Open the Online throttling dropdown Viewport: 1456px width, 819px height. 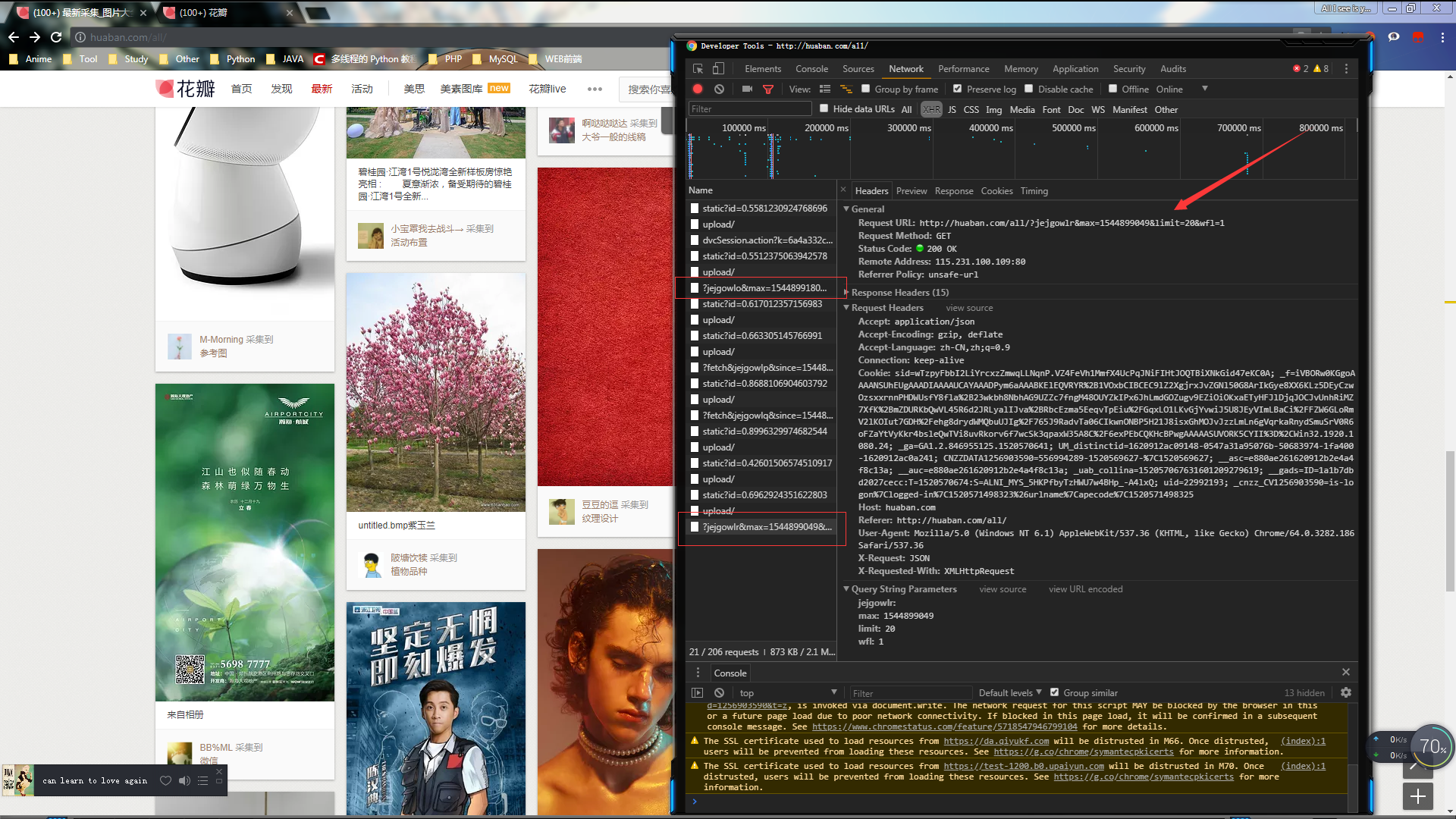click(x=1204, y=89)
